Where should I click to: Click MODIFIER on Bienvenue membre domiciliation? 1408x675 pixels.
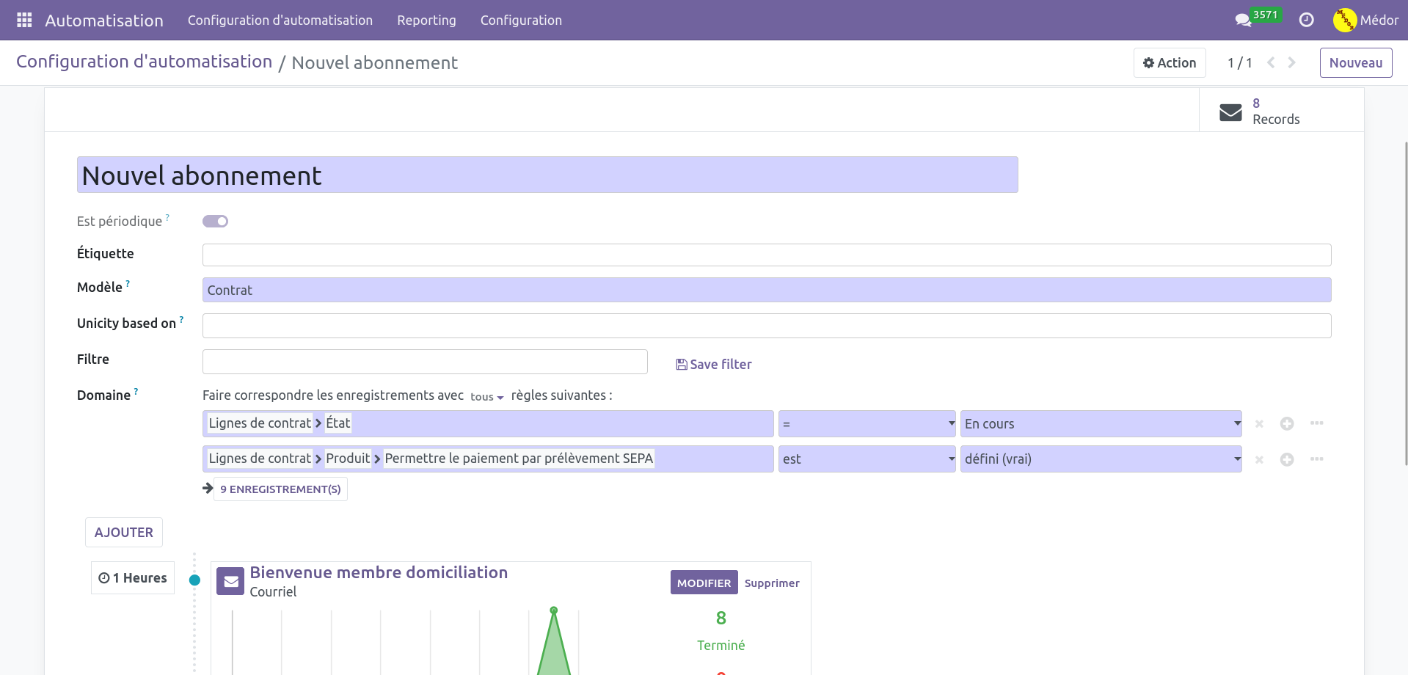704,583
